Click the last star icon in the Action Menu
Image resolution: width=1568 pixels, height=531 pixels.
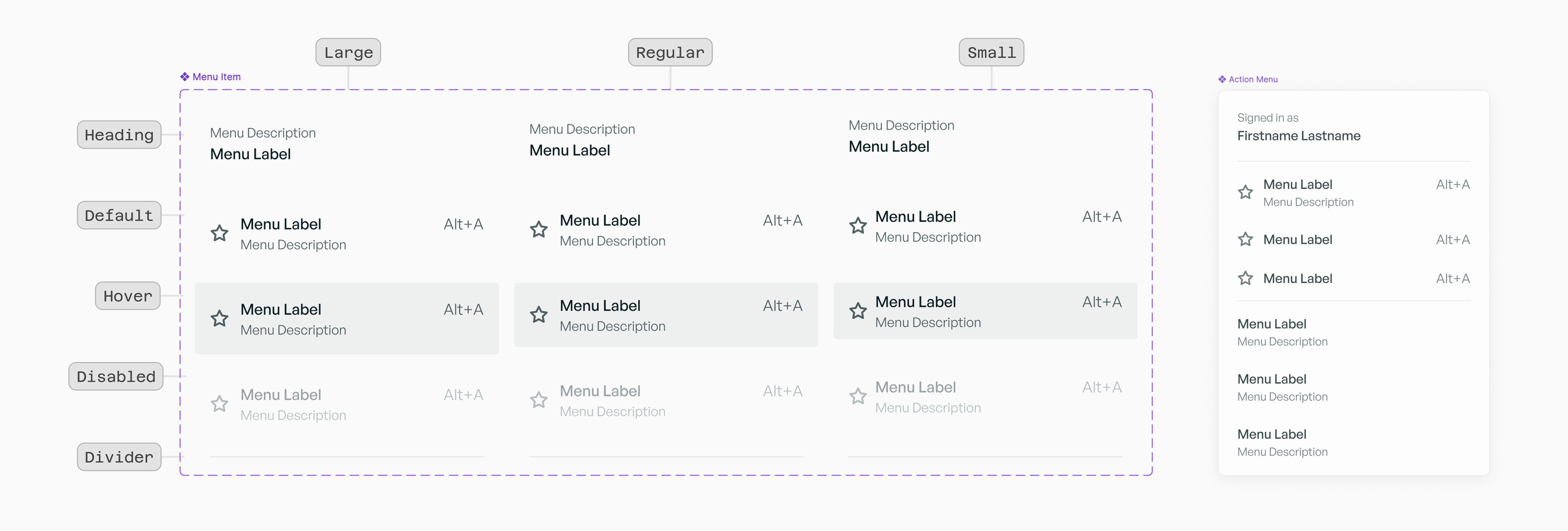pyautogui.click(x=1245, y=278)
